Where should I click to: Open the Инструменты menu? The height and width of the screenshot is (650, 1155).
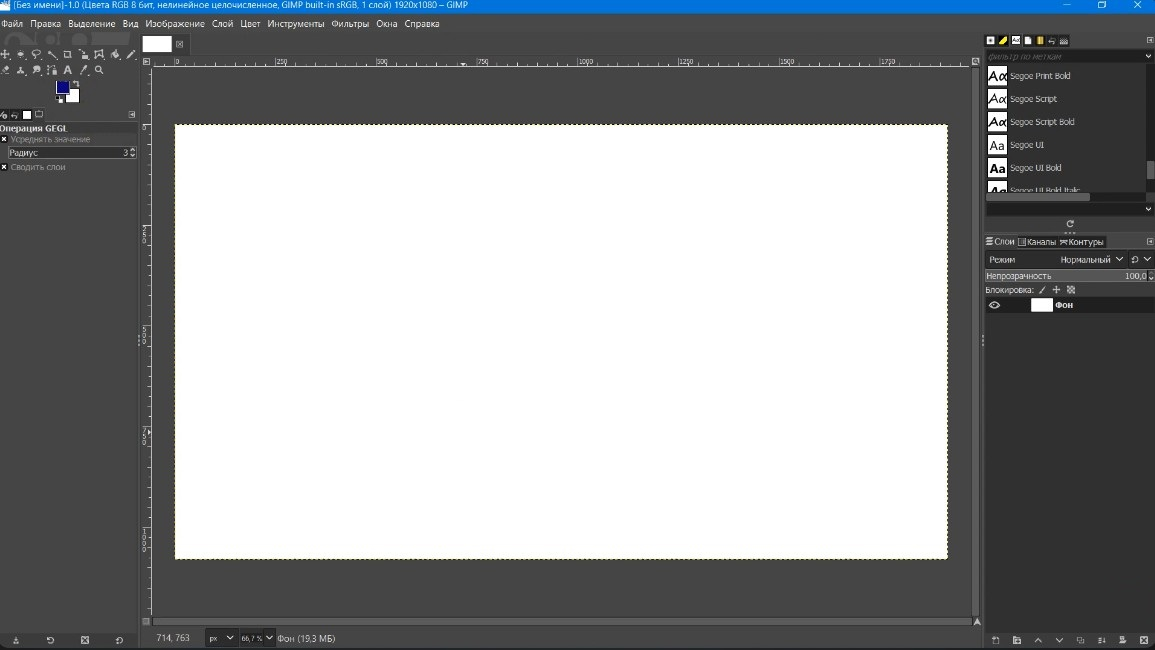pos(295,24)
